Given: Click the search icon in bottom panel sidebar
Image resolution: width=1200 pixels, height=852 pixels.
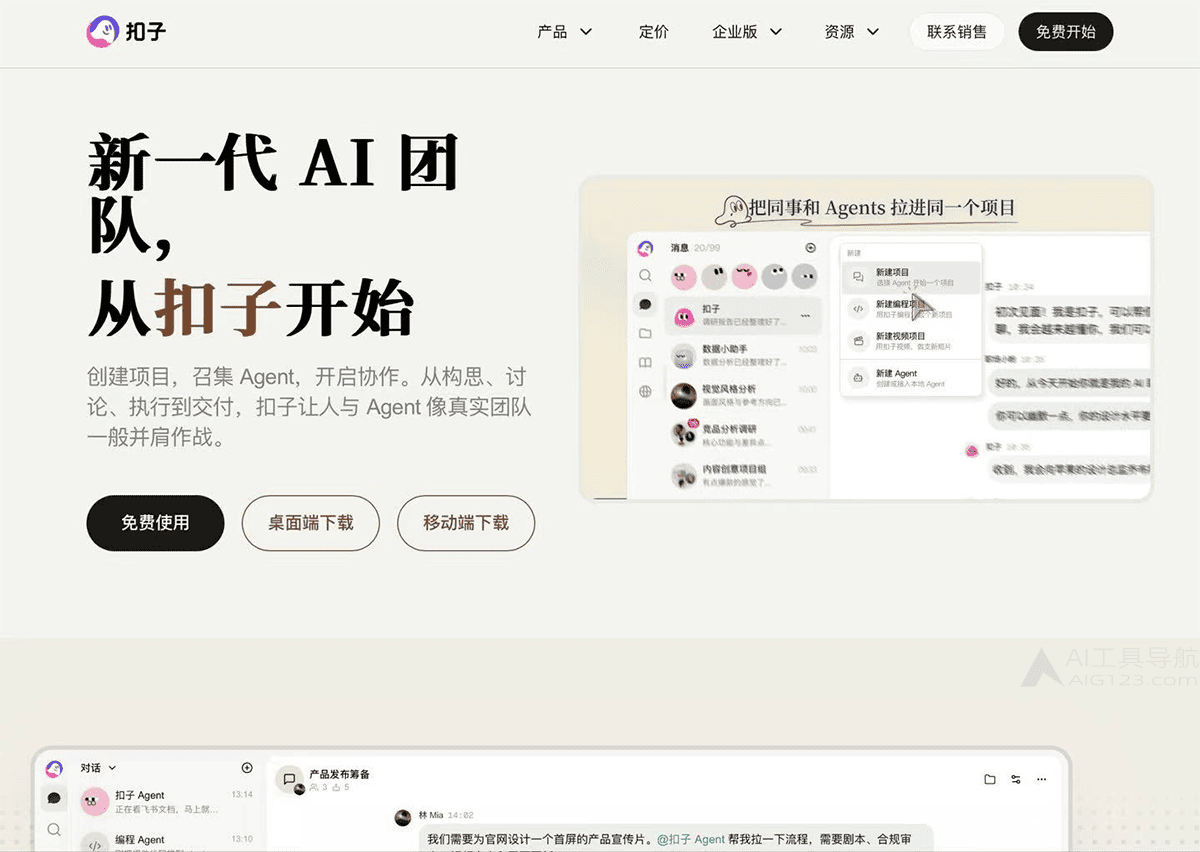Looking at the screenshot, I should pyautogui.click(x=54, y=830).
